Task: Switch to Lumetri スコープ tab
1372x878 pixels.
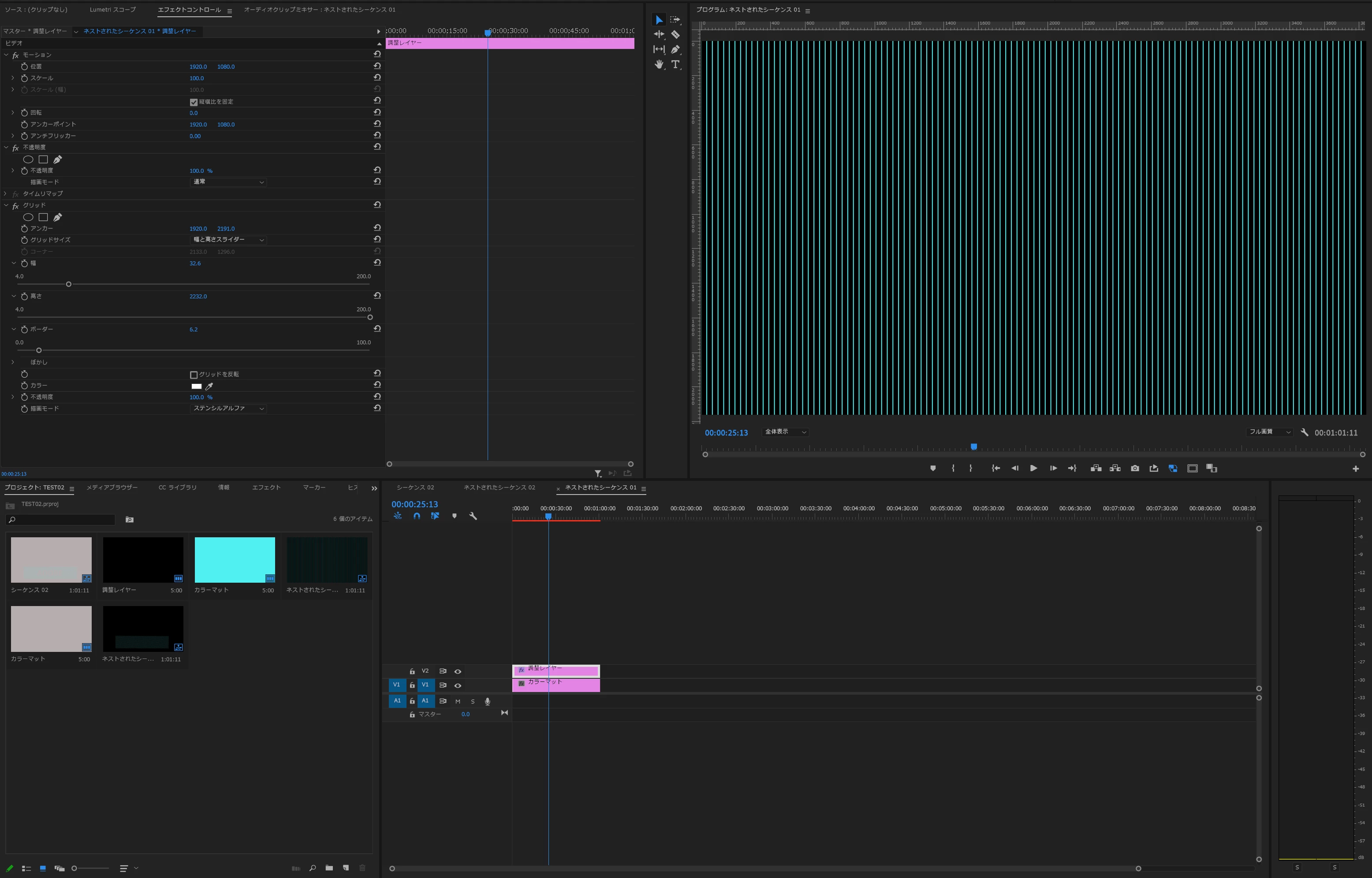Action: click(112, 10)
